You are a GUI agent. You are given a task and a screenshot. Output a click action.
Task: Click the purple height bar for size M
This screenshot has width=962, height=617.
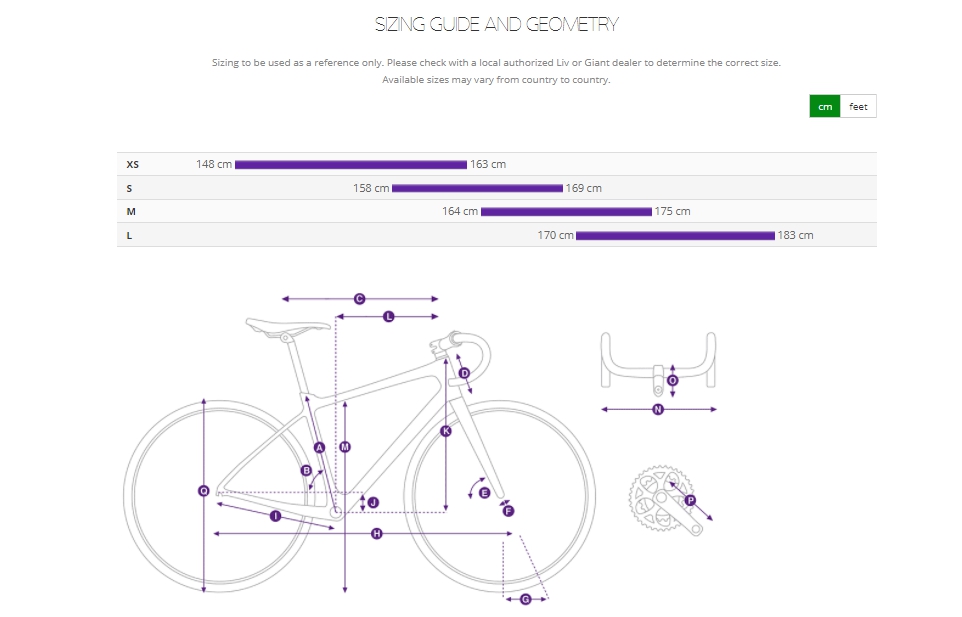tap(566, 211)
